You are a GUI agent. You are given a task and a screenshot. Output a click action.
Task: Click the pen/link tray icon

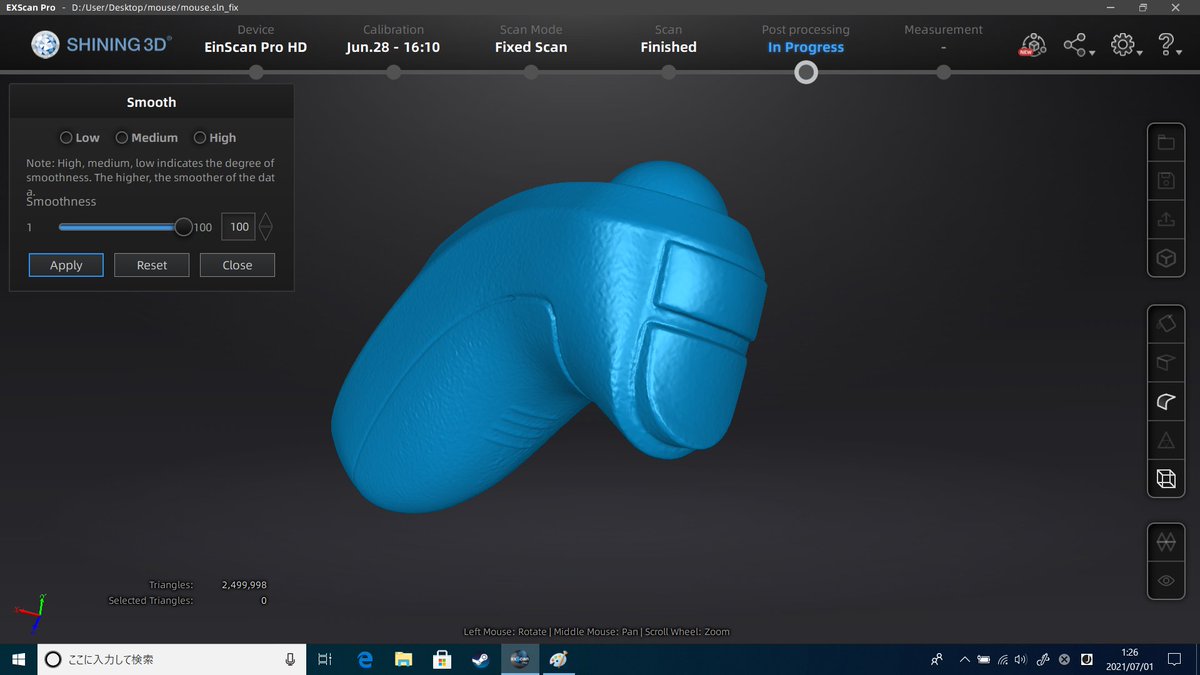point(1043,660)
